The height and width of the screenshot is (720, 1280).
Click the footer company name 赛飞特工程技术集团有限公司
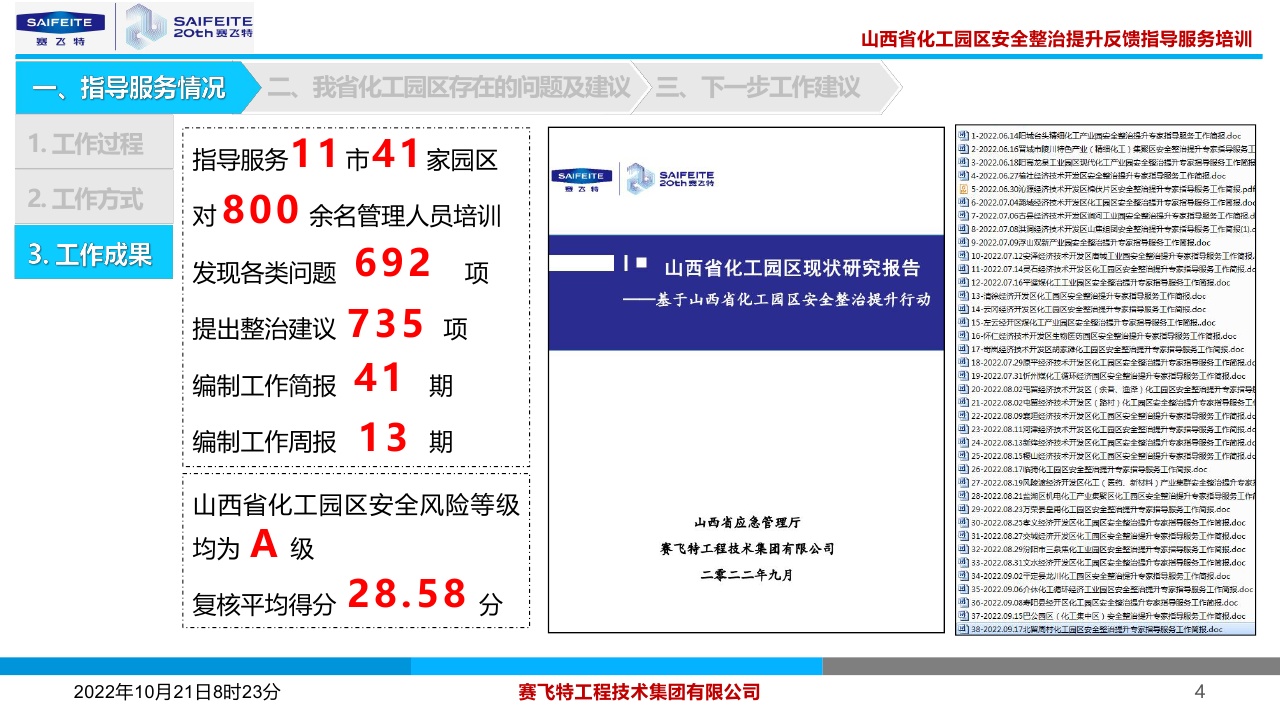[639, 692]
